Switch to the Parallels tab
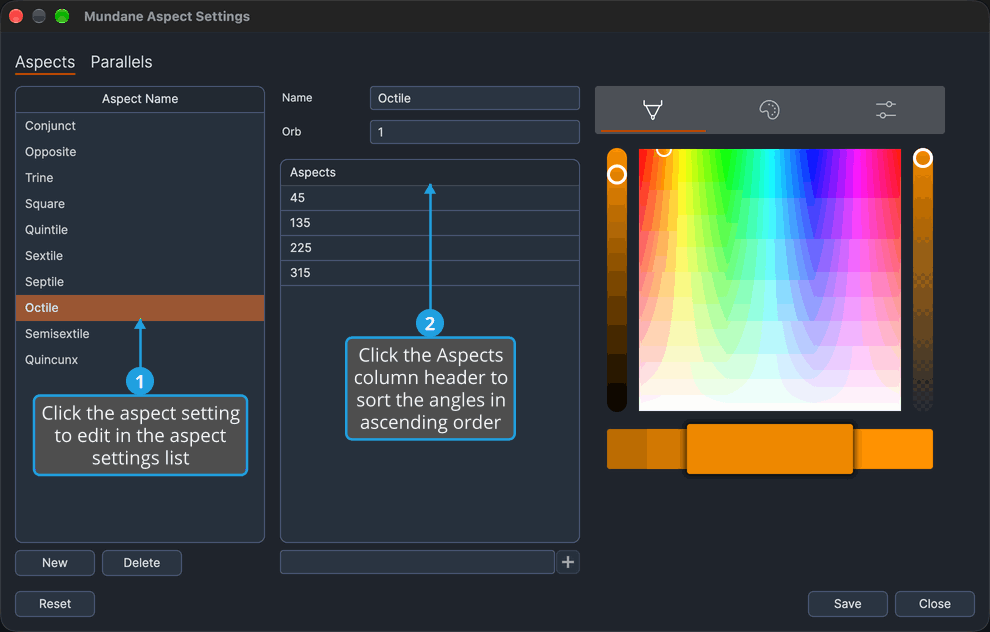Screen dimensions: 990x632 pyautogui.click(x=121, y=62)
